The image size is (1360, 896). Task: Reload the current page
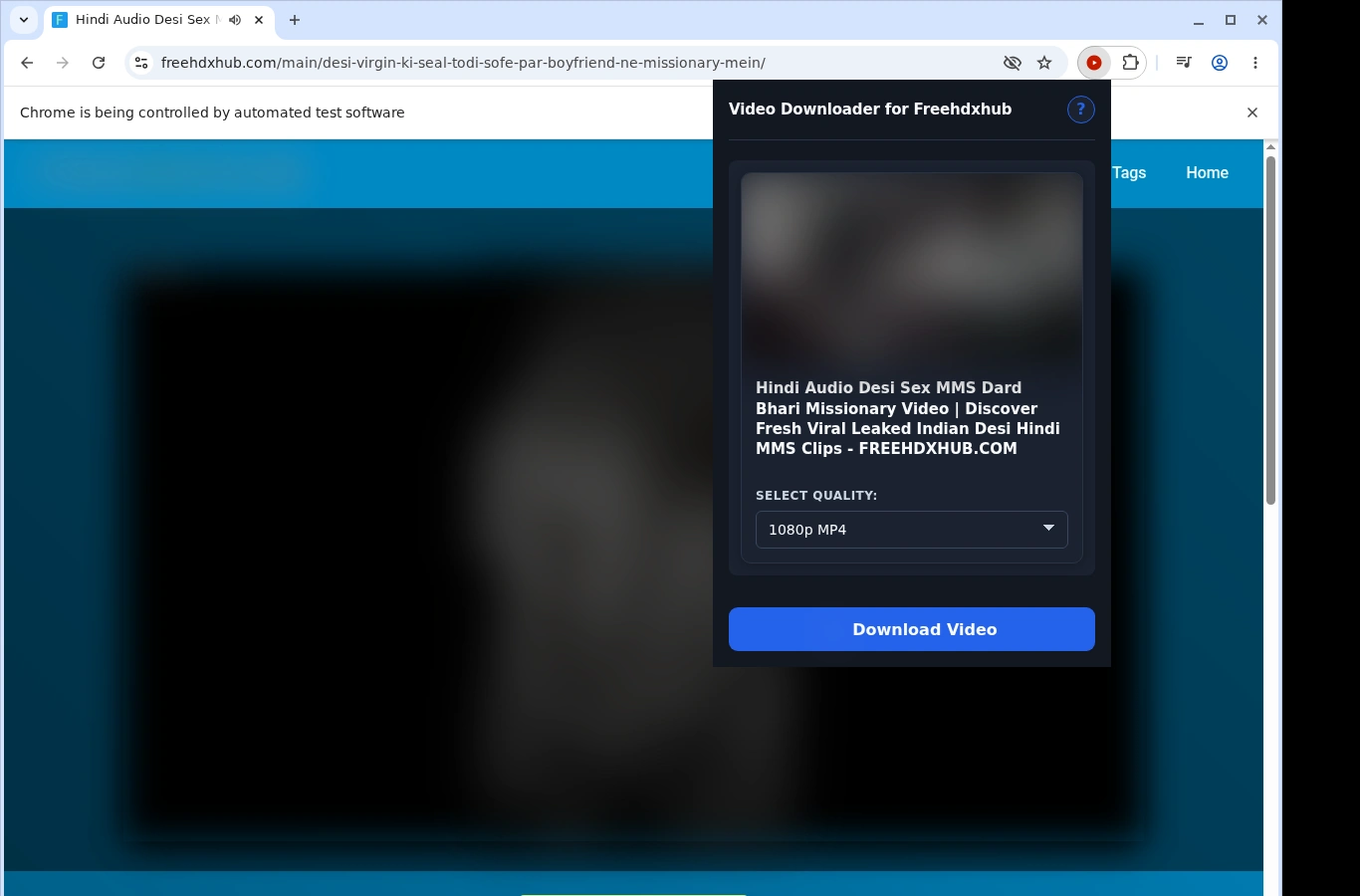coord(99,63)
